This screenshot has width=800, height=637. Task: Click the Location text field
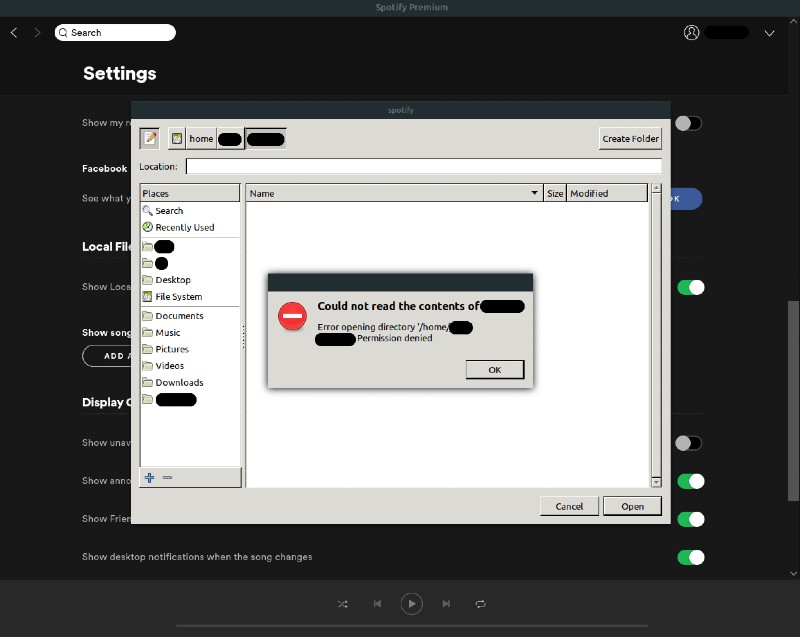point(423,166)
